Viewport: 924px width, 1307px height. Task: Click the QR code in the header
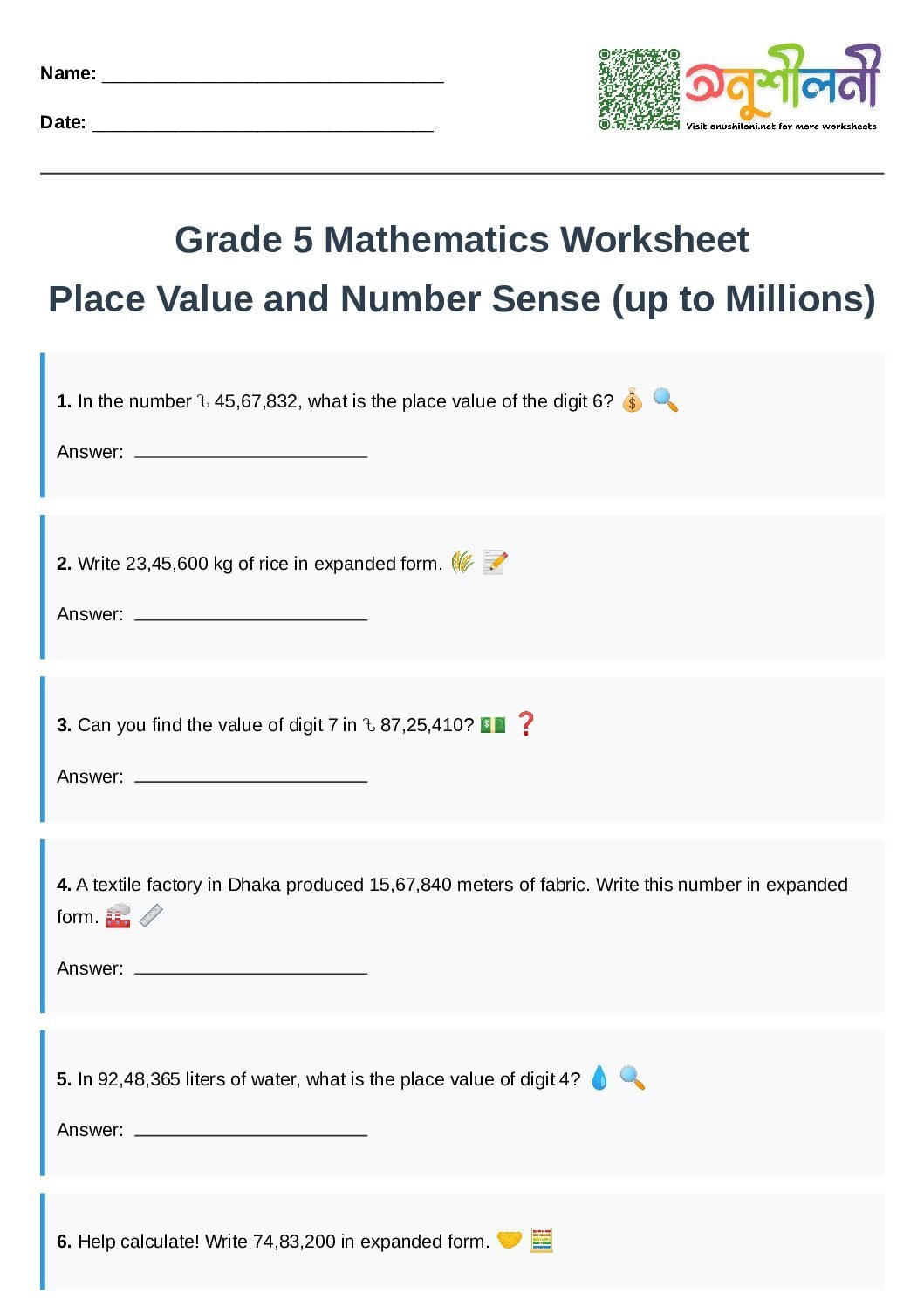639,89
